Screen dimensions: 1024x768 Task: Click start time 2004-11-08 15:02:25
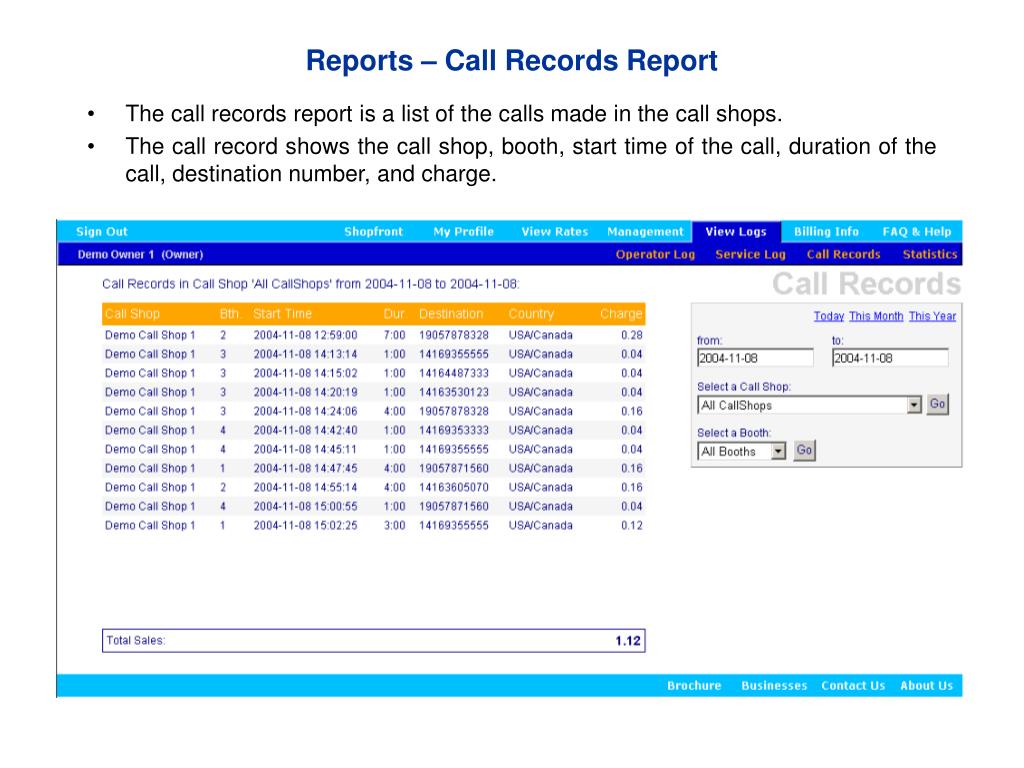(305, 525)
